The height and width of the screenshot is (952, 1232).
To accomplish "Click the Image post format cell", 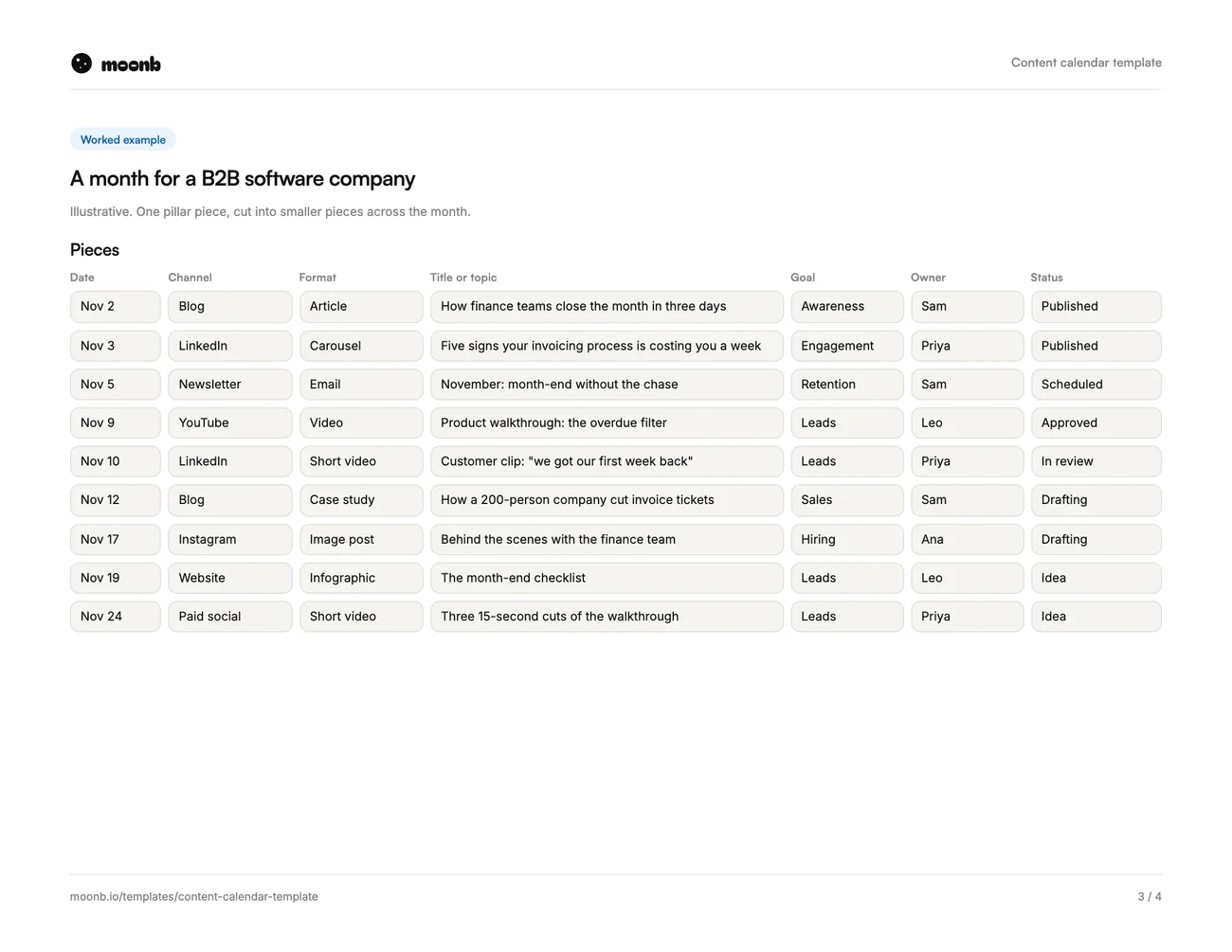I will [361, 540].
